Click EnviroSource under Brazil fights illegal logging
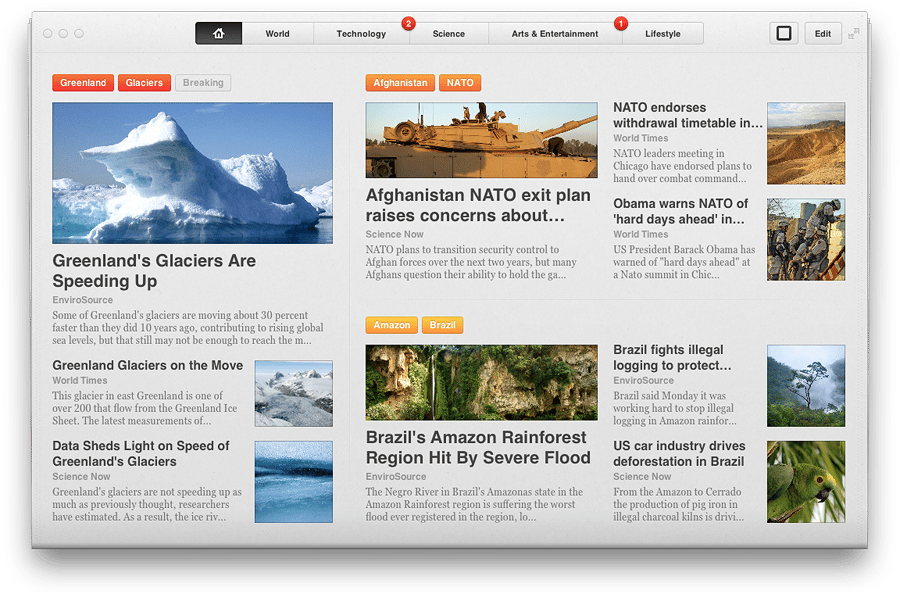Image resolution: width=900 pixels, height=594 pixels. 643,381
